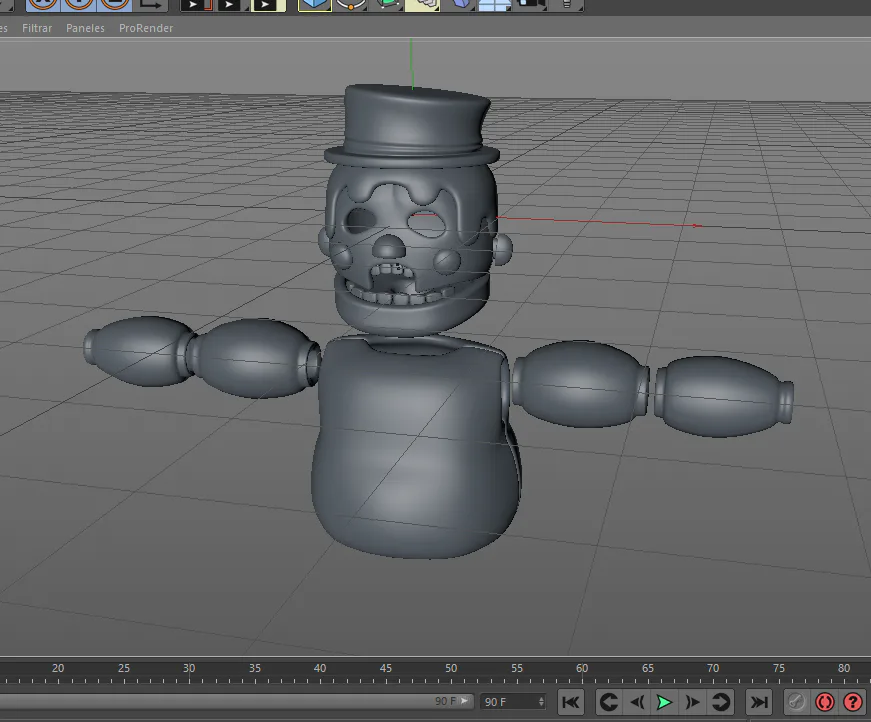Select the model's nose
This screenshot has height=722, width=871.
[388, 247]
